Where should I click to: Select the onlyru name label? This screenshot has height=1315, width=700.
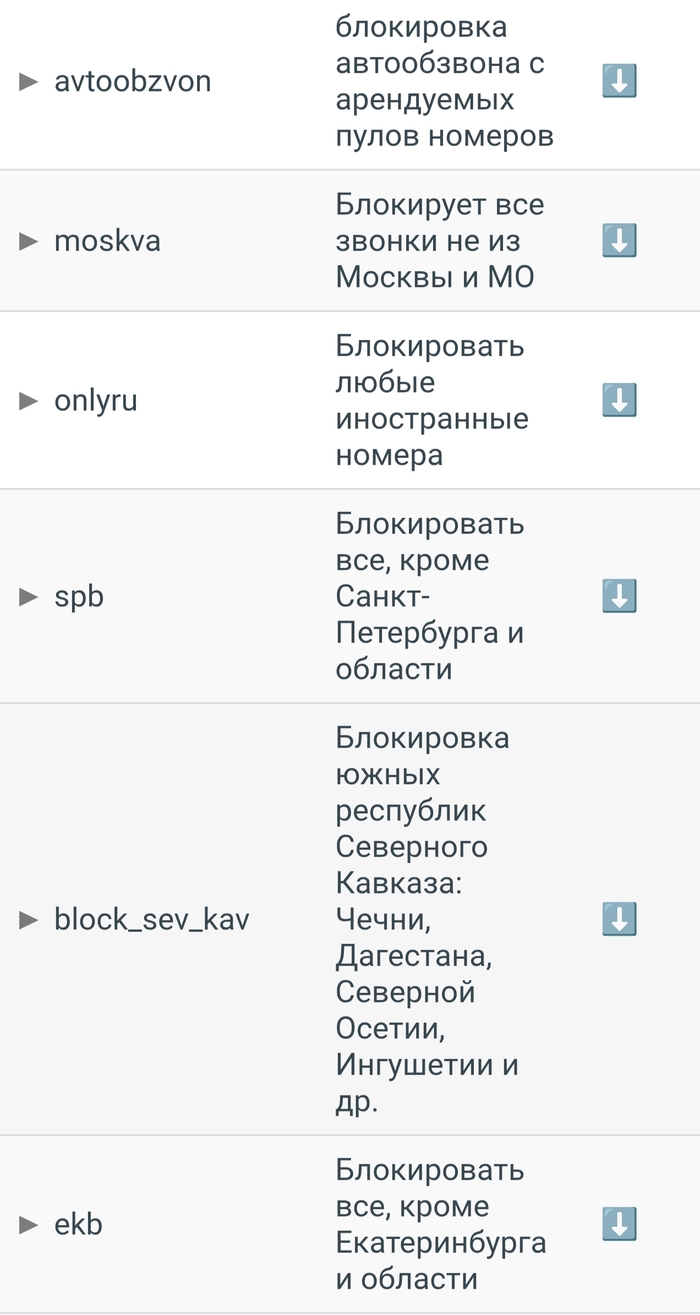[96, 400]
